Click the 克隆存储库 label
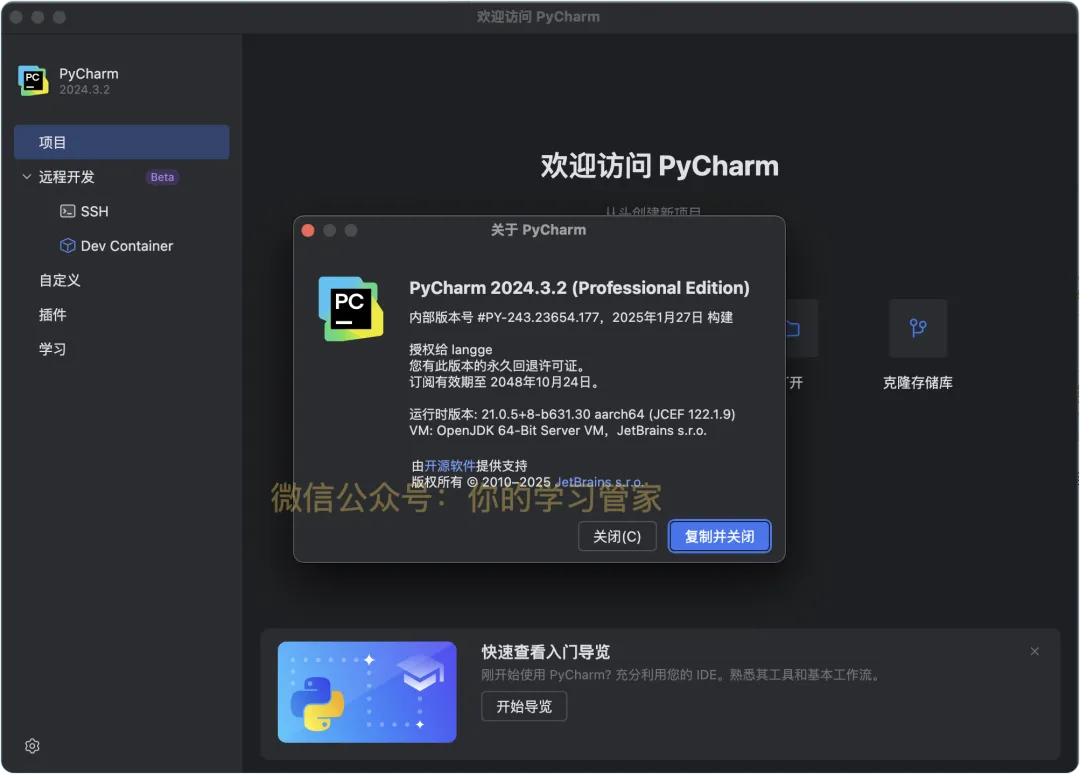 (917, 383)
